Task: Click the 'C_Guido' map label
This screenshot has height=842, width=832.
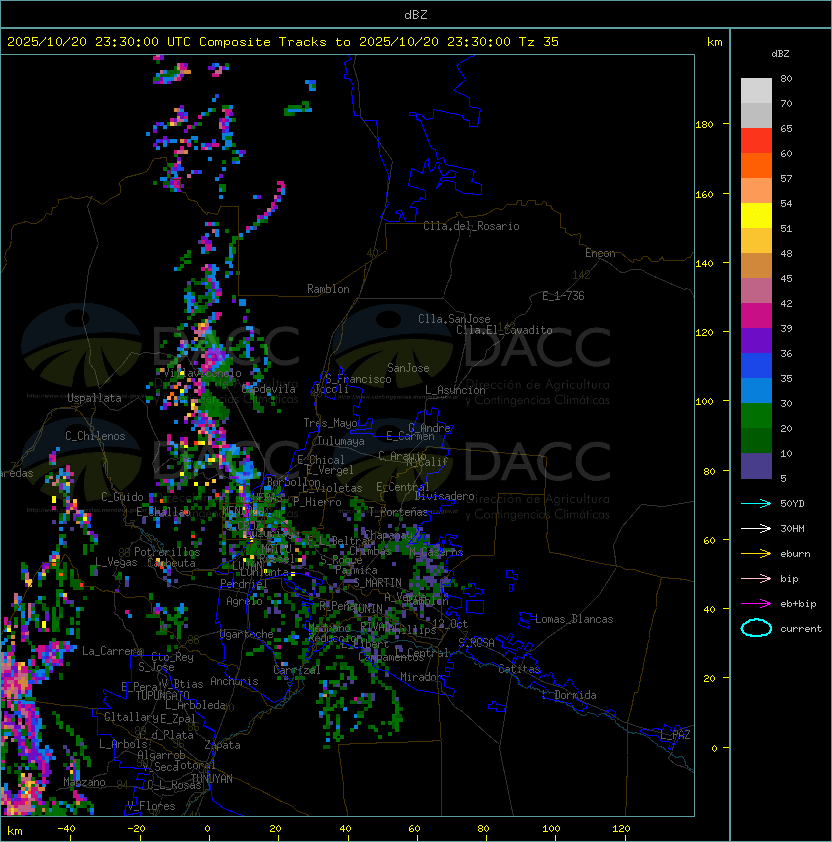Action: point(122,497)
